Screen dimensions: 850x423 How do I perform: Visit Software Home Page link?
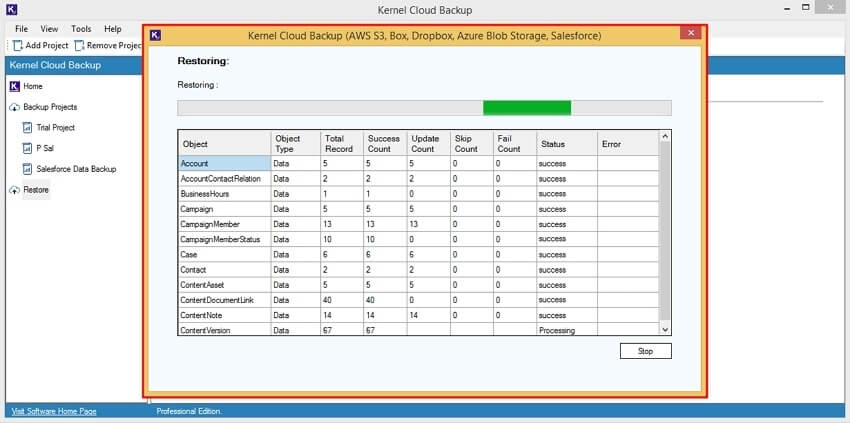pos(54,412)
